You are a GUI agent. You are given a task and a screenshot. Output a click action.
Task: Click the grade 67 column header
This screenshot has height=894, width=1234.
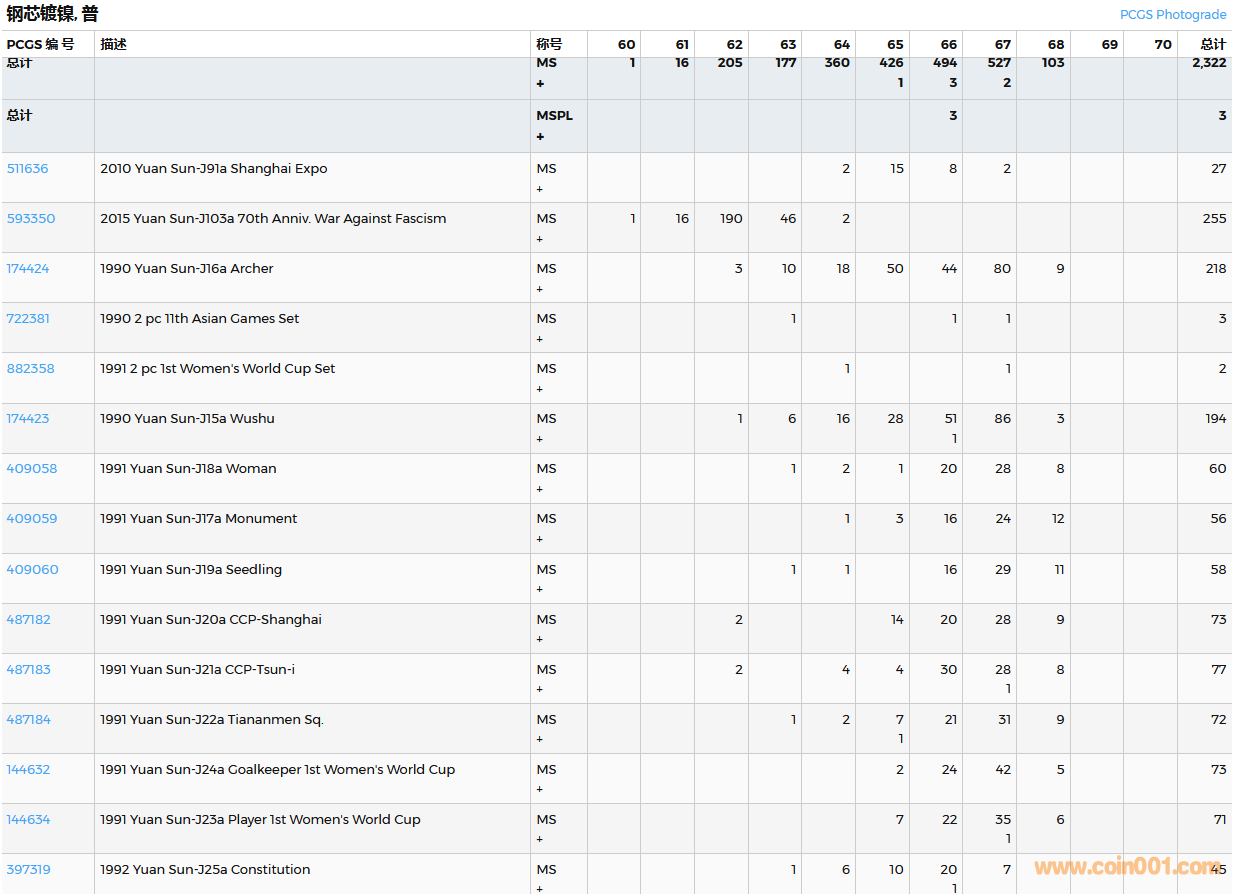coord(1002,44)
